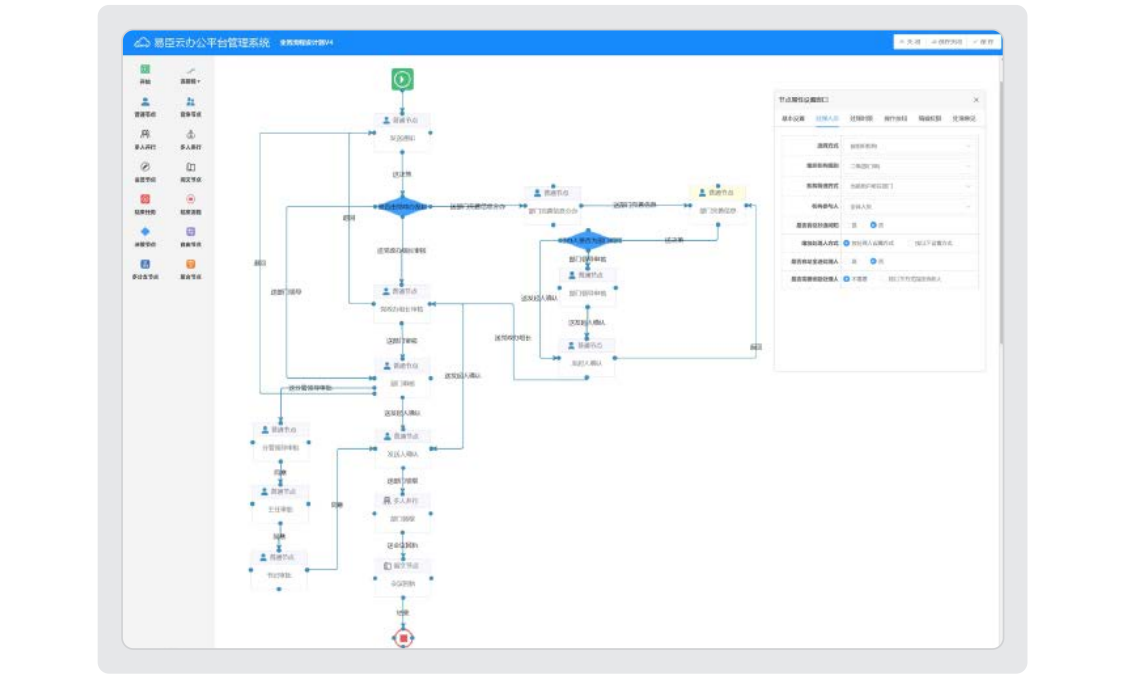This screenshot has width=1126, height=678.
Task: Pick the single-person node icon in palette
Action: [x=145, y=102]
